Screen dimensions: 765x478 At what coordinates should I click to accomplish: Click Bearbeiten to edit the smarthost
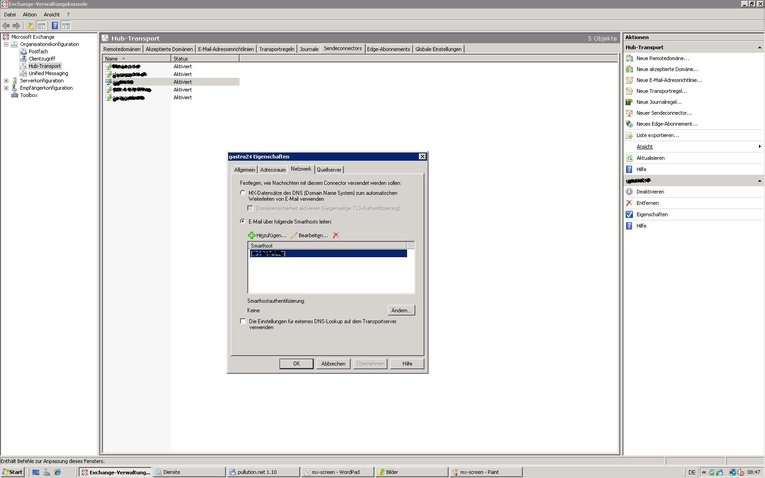click(309, 236)
